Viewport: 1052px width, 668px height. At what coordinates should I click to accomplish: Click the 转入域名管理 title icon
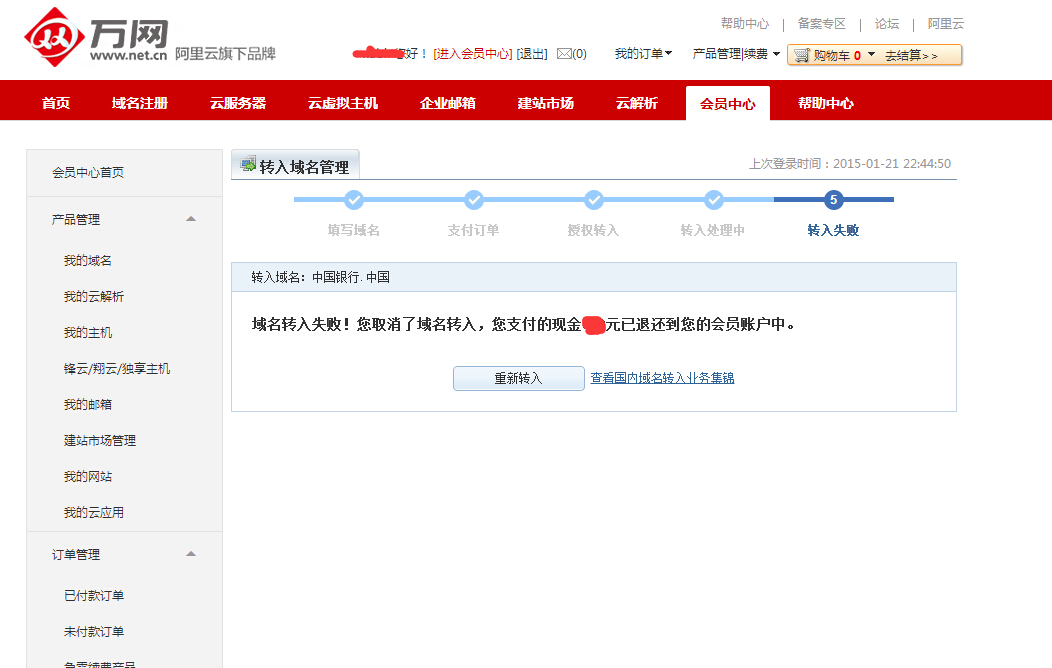[248, 164]
